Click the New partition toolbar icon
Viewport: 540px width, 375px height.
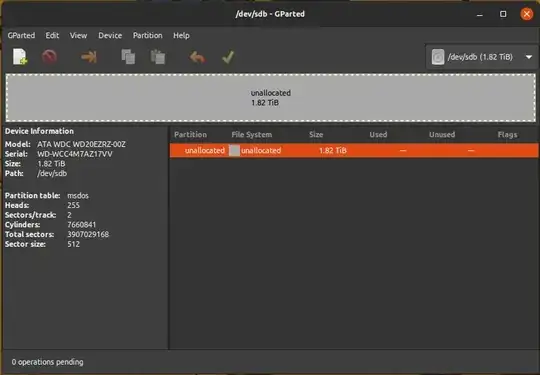(20, 57)
